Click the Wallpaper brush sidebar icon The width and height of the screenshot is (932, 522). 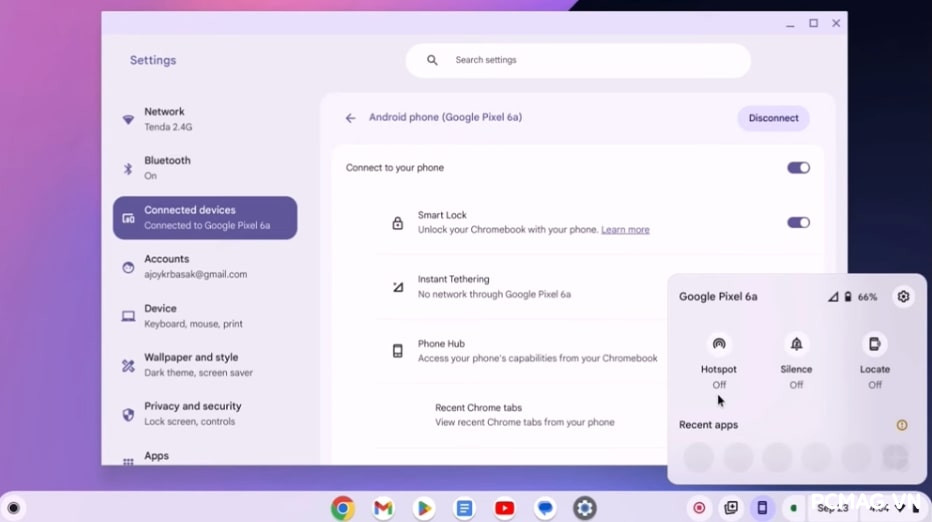128,366
